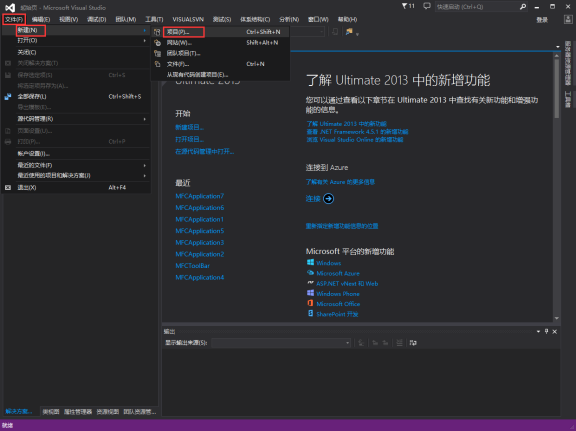Click the team project icon beside 团队项目(T)...
Image resolution: width=576 pixels, height=431 pixels.
click(x=157, y=53)
